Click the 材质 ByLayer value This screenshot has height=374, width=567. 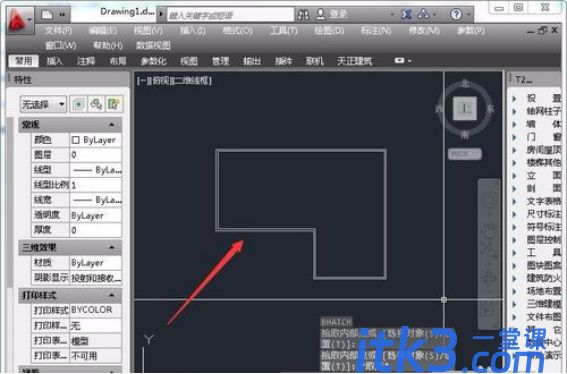click(95, 263)
